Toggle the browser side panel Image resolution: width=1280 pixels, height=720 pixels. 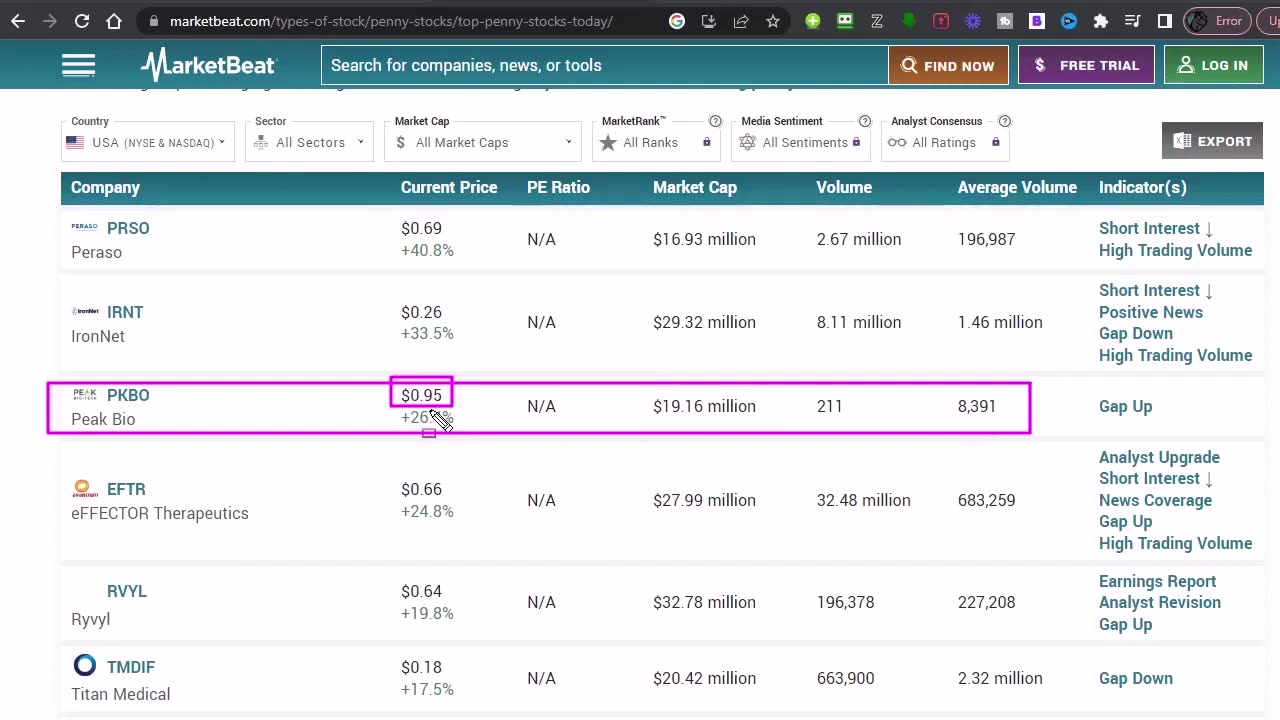pos(1165,21)
